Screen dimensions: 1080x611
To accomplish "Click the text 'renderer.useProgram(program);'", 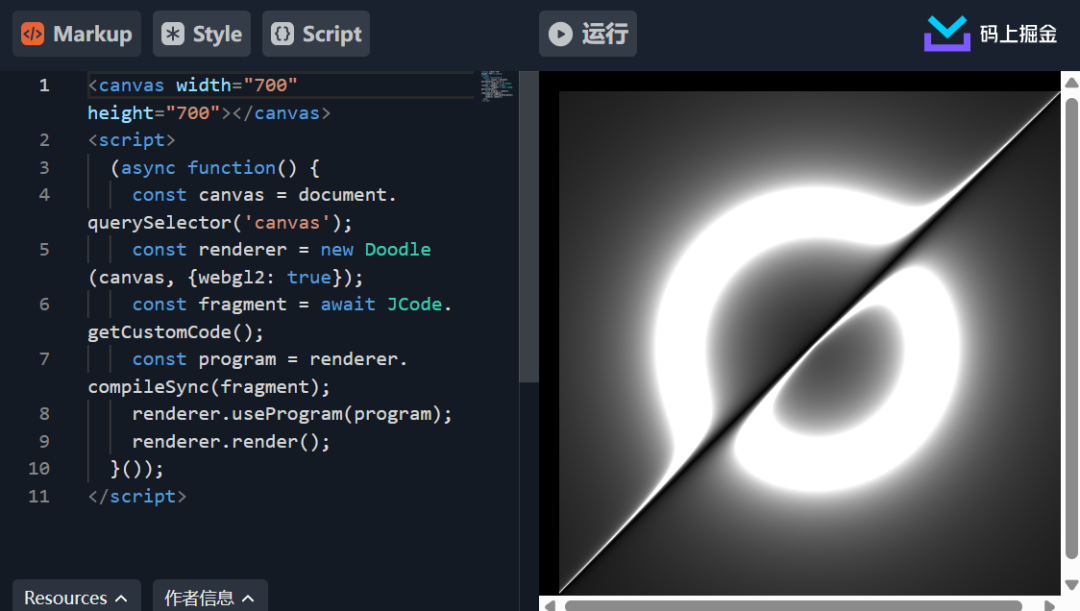I will point(292,414).
